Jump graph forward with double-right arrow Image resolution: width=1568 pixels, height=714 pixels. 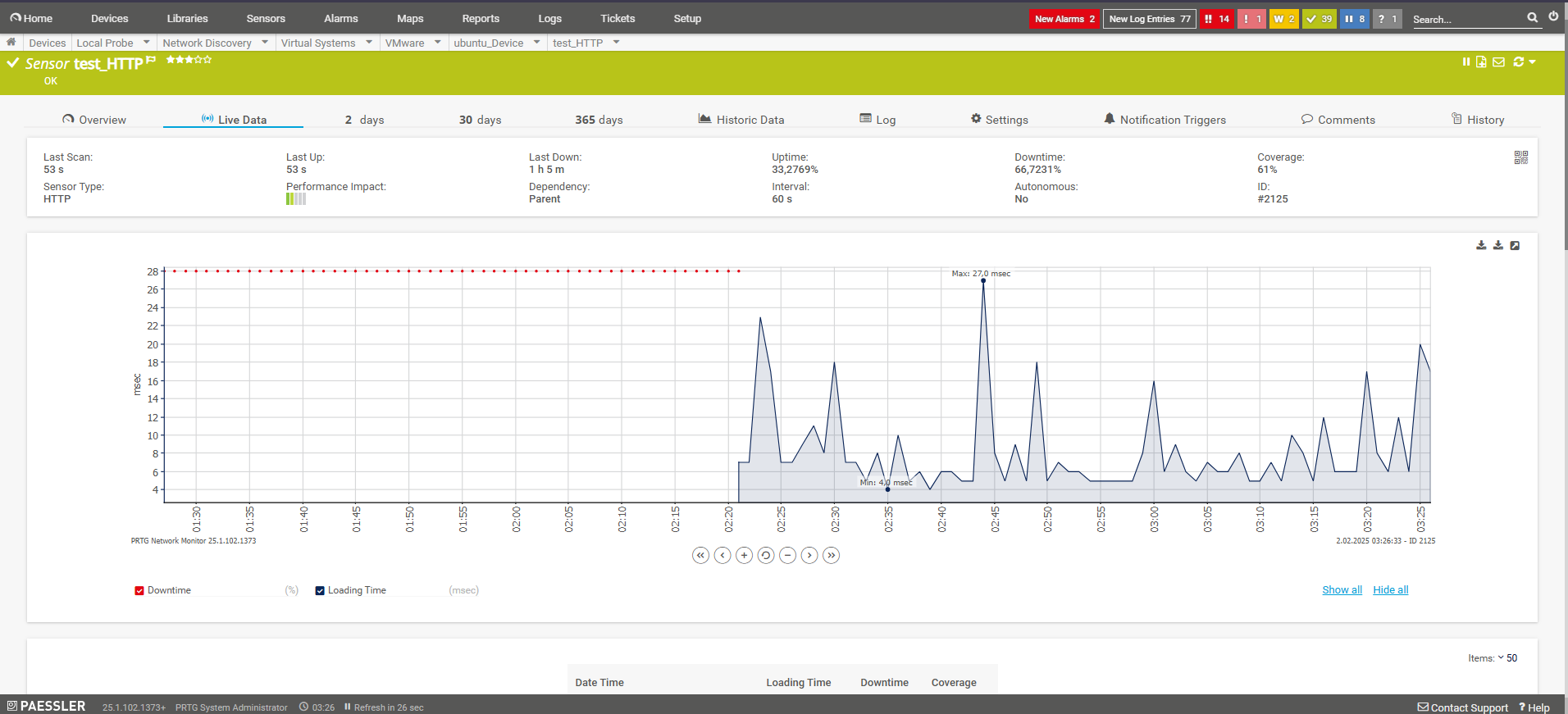pos(832,555)
